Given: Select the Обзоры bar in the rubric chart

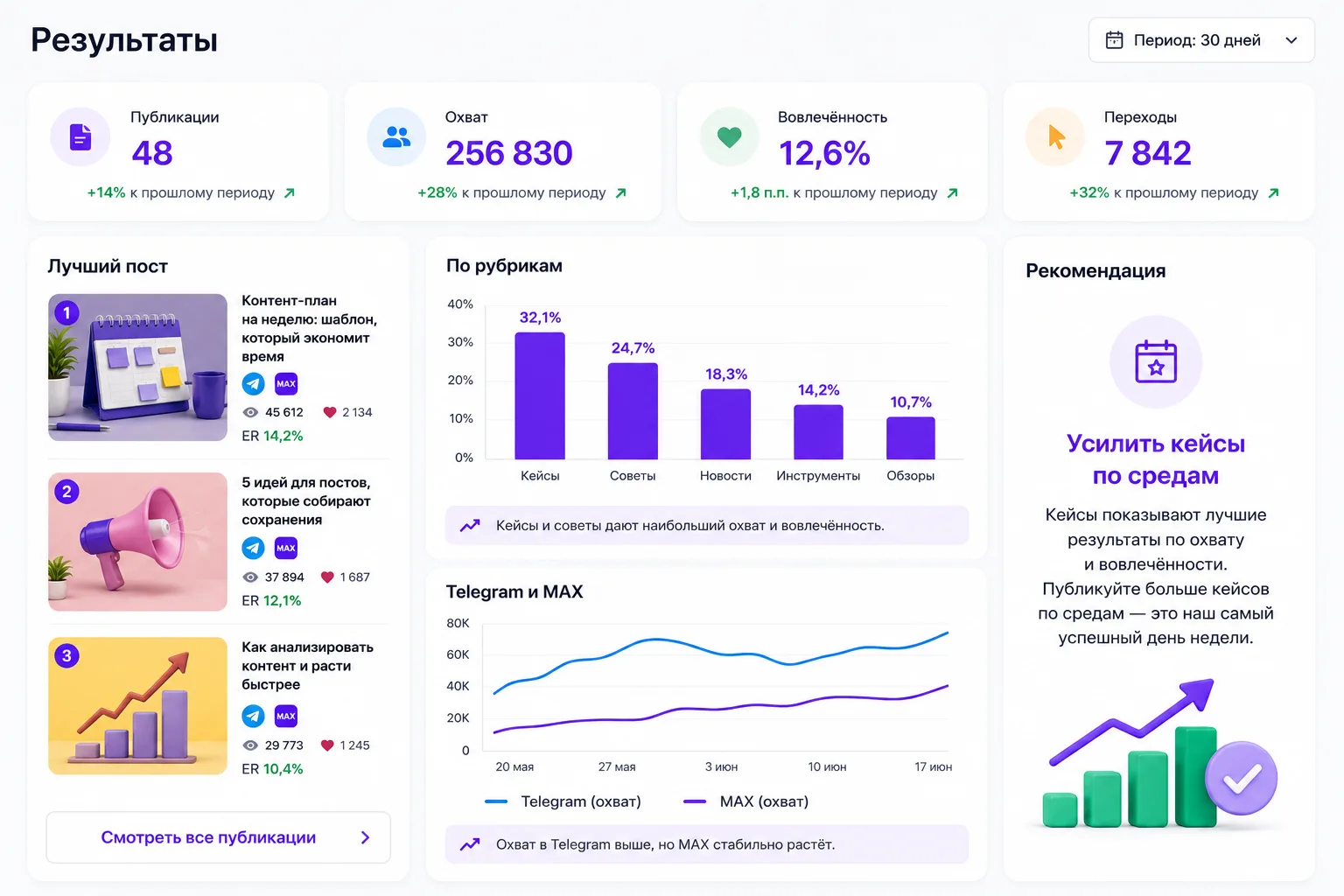Looking at the screenshot, I should click(x=911, y=438).
